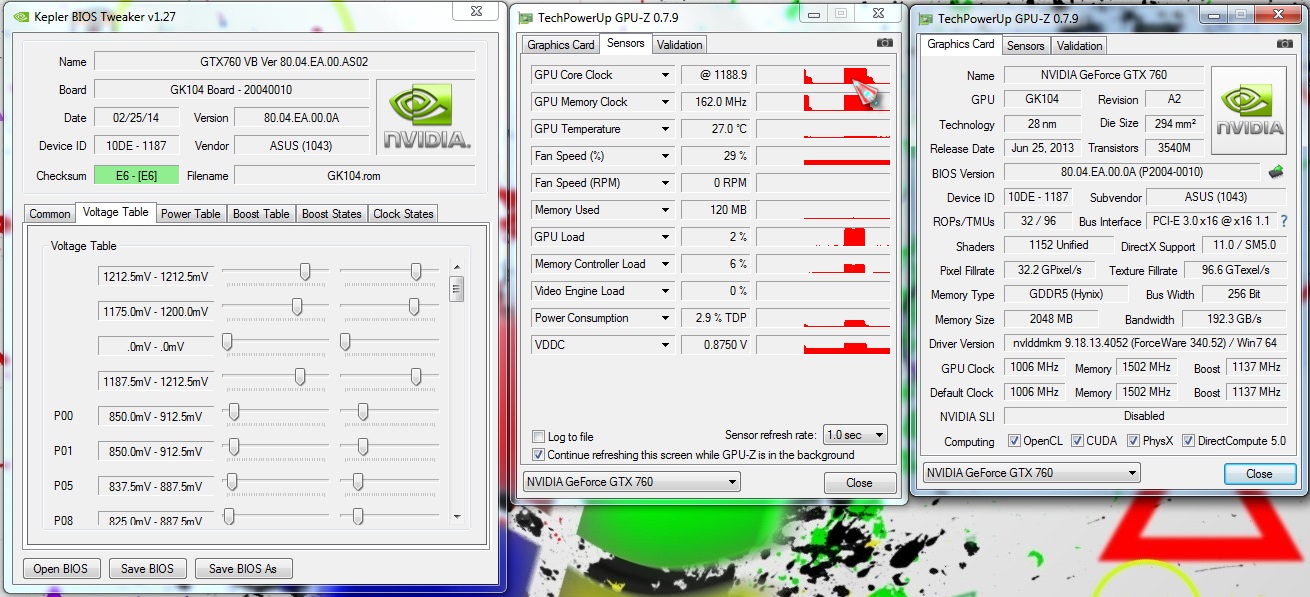
Task: Open GPU Memory Clock sensor dropdown
Action: (x=665, y=102)
